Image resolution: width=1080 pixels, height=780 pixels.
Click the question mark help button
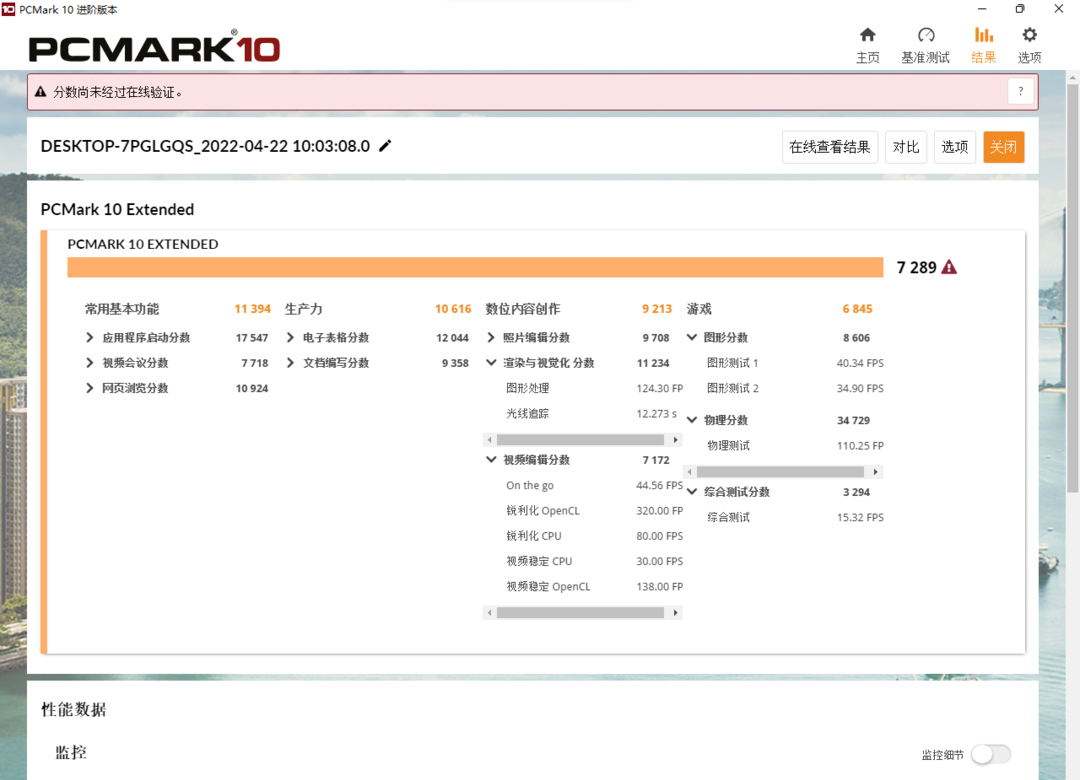1021,91
